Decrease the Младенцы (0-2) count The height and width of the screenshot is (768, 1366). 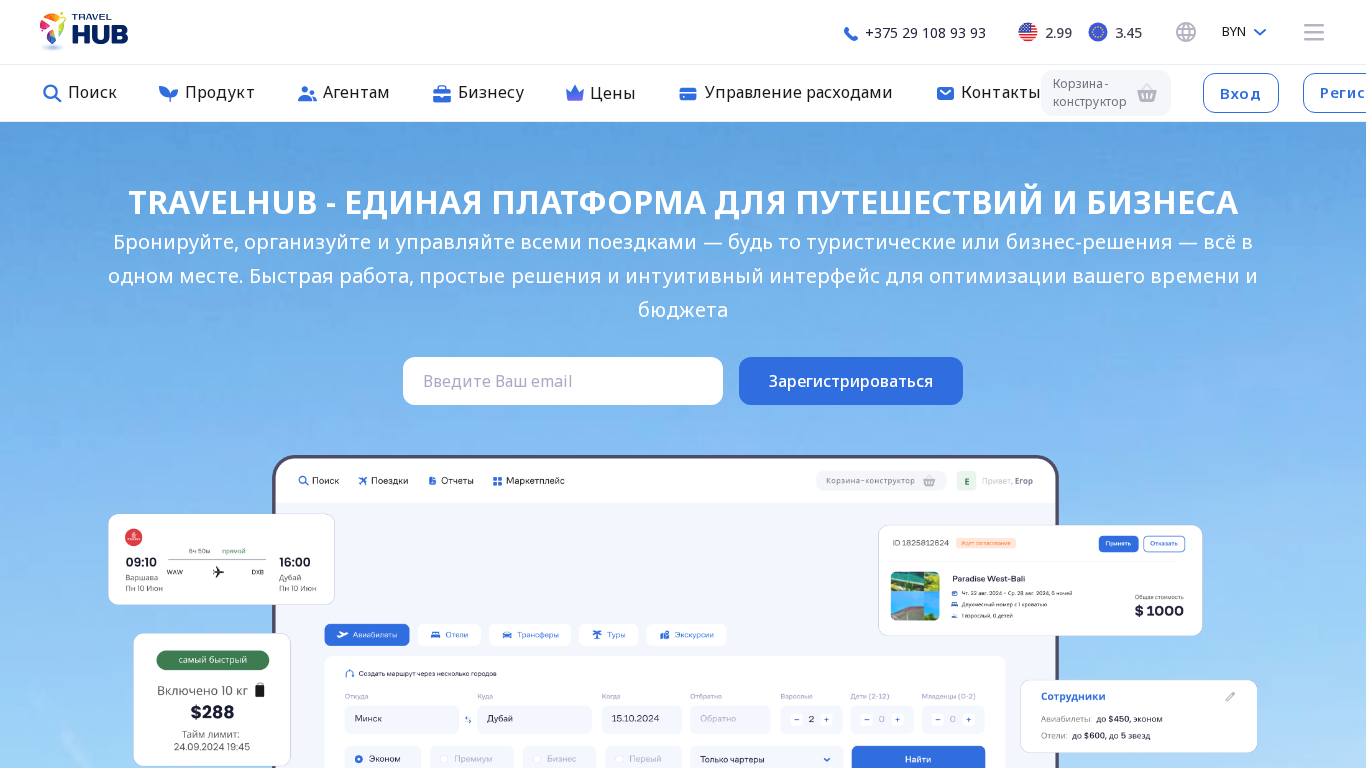point(937,719)
